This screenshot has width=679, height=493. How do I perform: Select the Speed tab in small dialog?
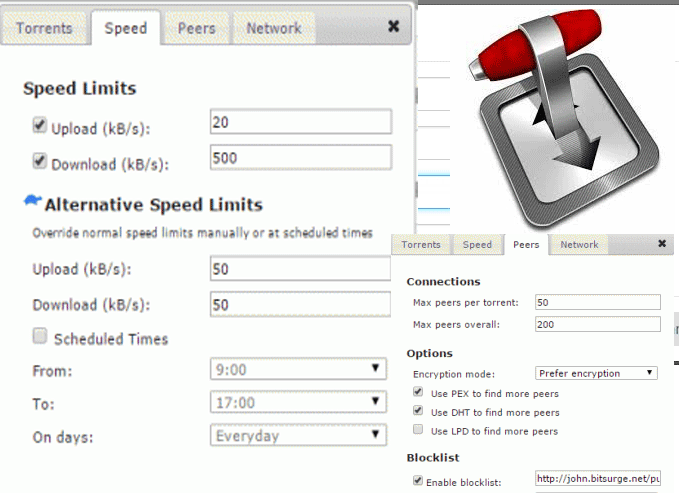[x=477, y=245]
